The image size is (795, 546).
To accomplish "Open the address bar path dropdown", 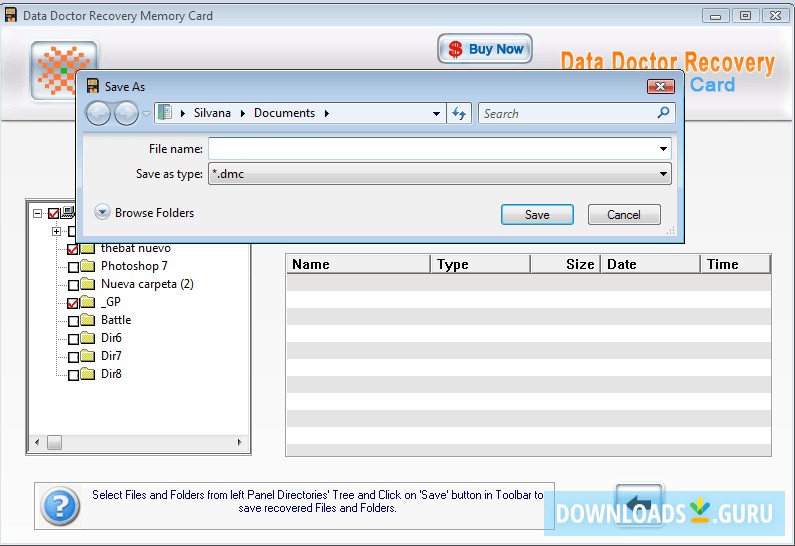I will [436, 114].
